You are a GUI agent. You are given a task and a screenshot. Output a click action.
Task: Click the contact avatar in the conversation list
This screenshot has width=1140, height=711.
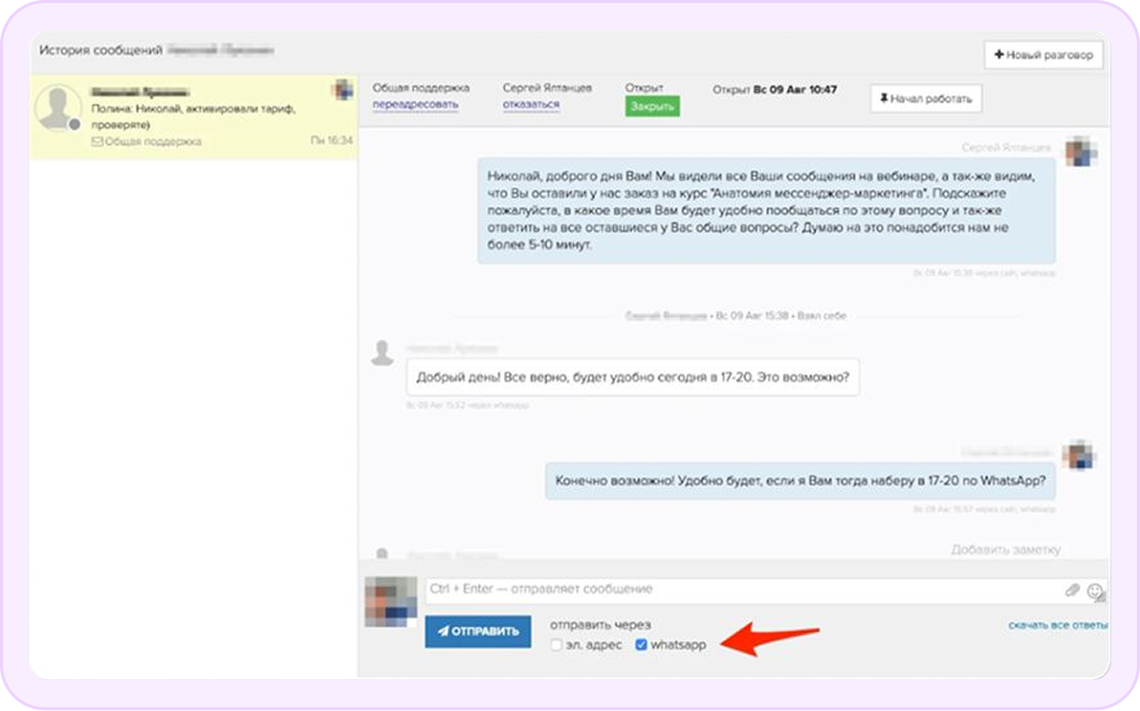[58, 107]
